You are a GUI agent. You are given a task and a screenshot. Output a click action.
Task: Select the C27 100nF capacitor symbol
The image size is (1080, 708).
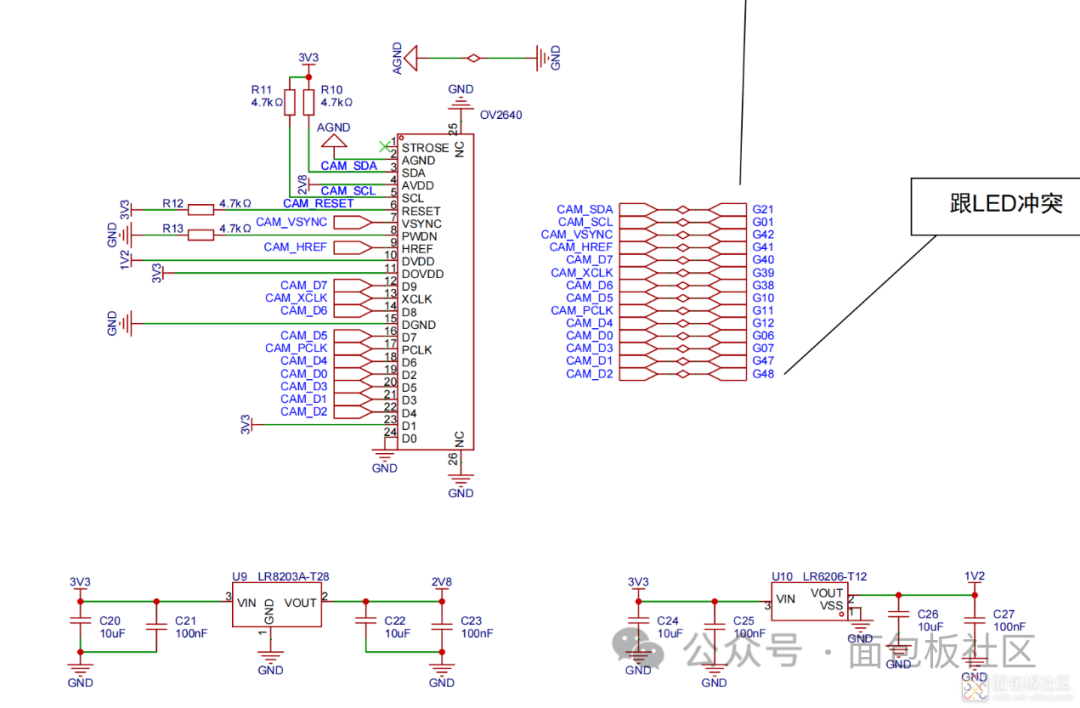(975, 620)
